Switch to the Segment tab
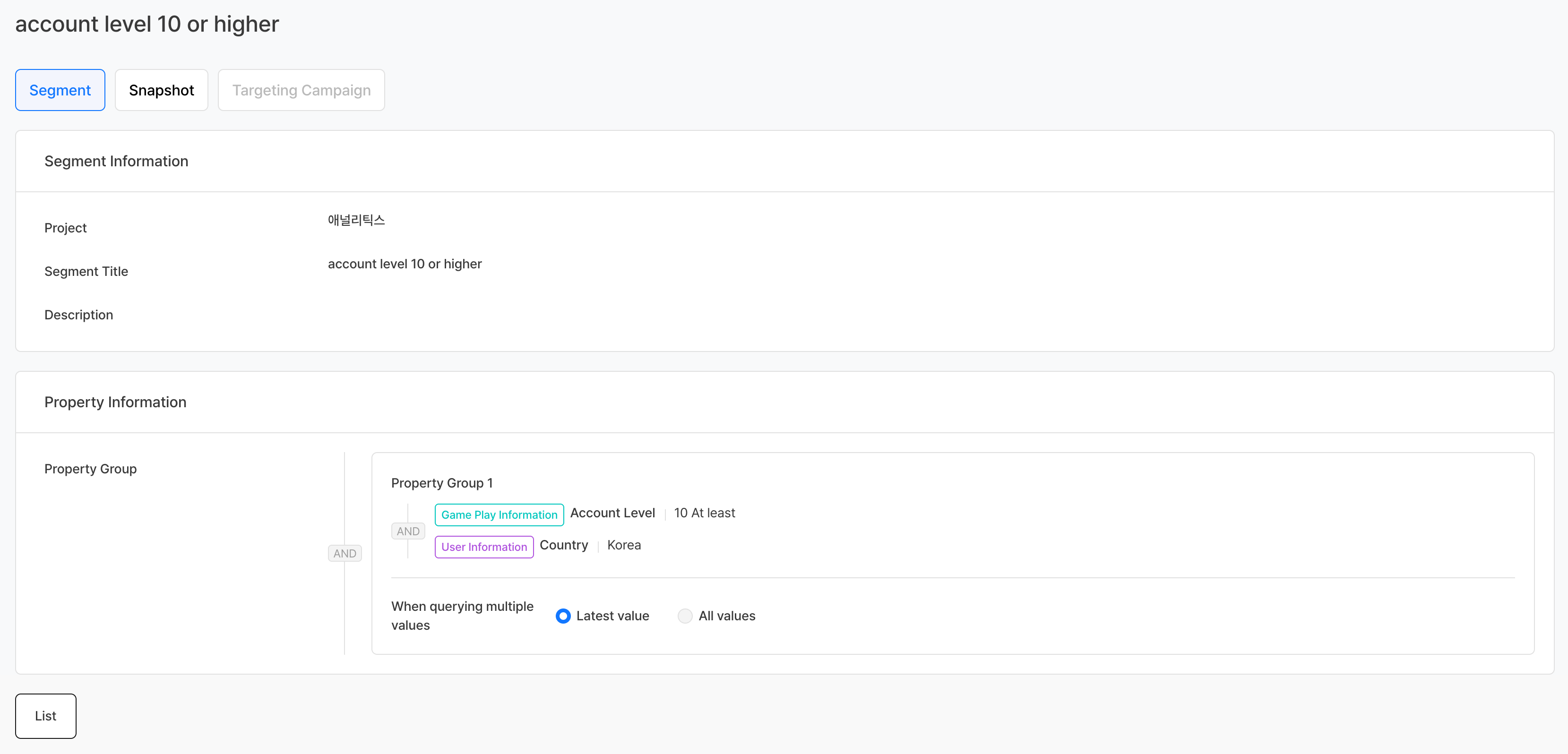Screen dimensions: 1568x754 60,90
